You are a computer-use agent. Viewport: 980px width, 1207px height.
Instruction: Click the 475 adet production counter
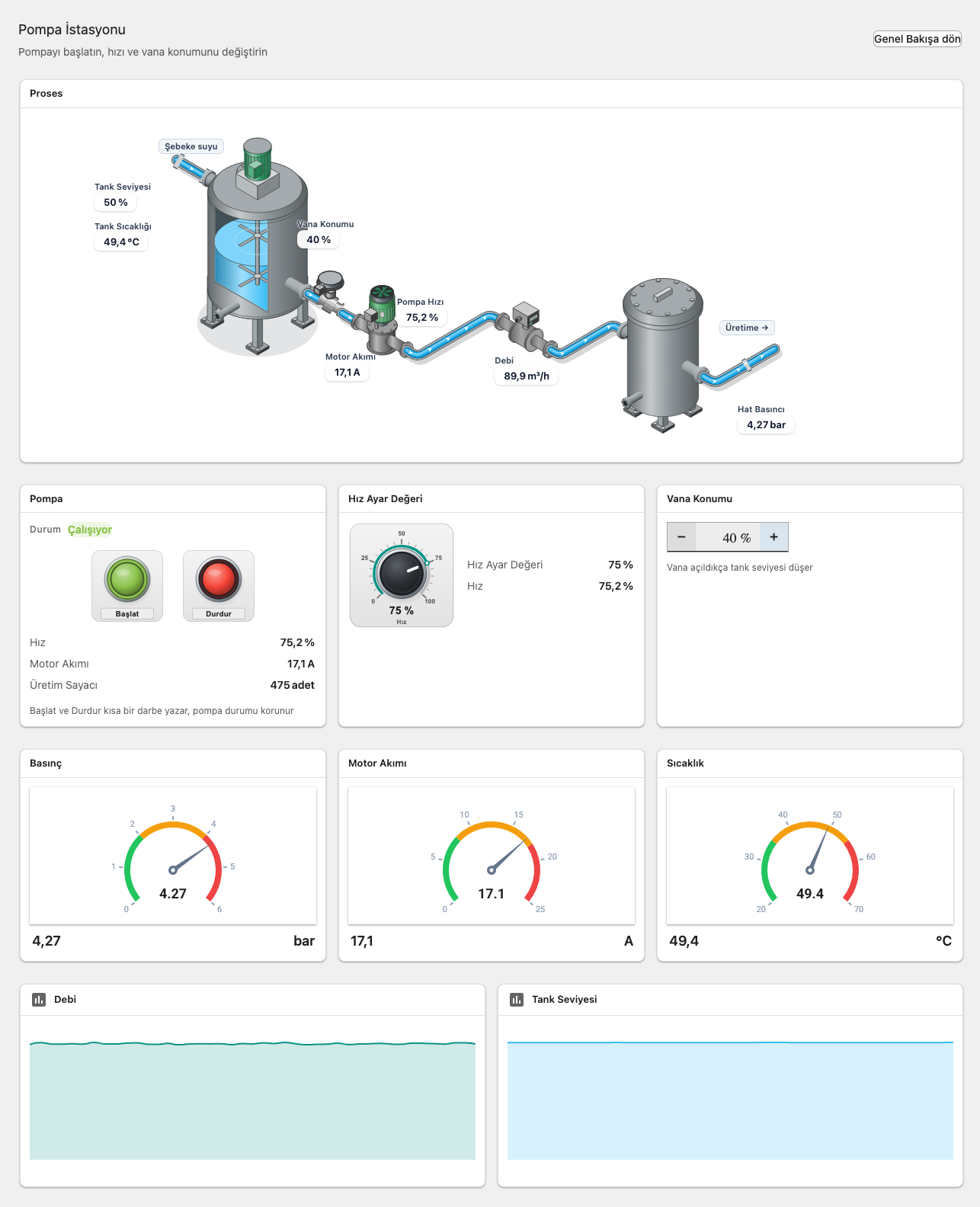293,685
